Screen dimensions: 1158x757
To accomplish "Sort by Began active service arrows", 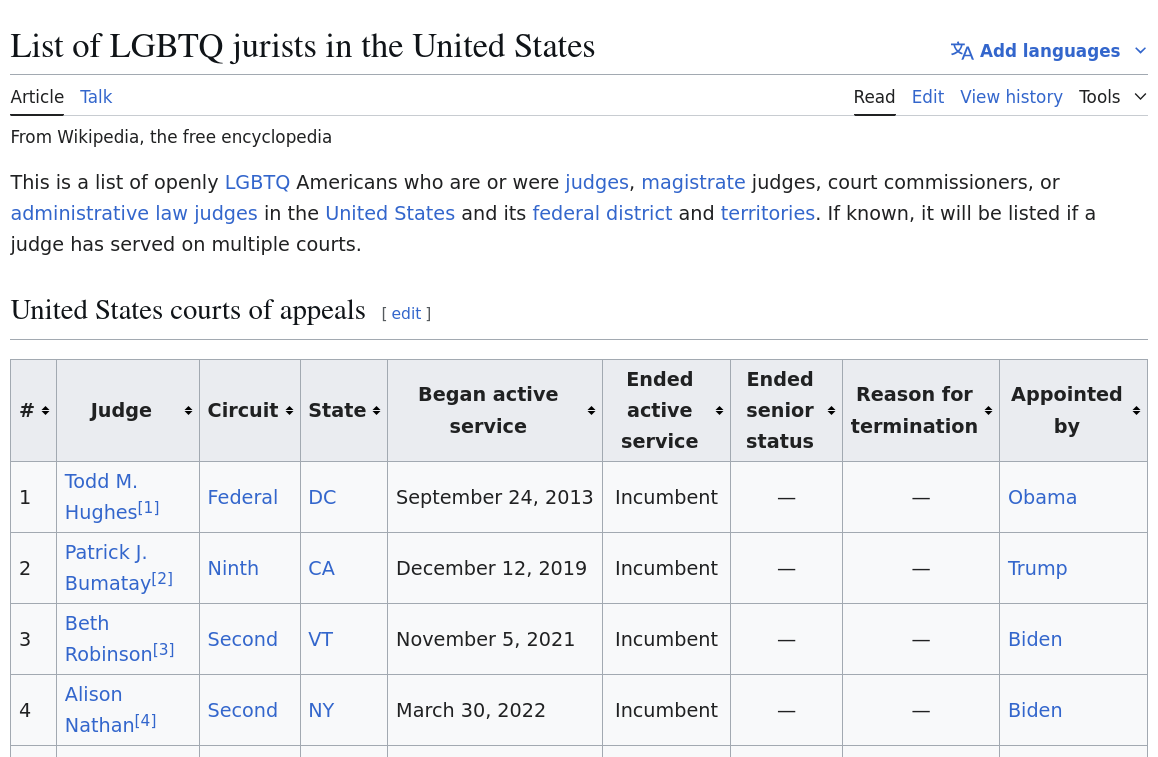I will (592, 411).
